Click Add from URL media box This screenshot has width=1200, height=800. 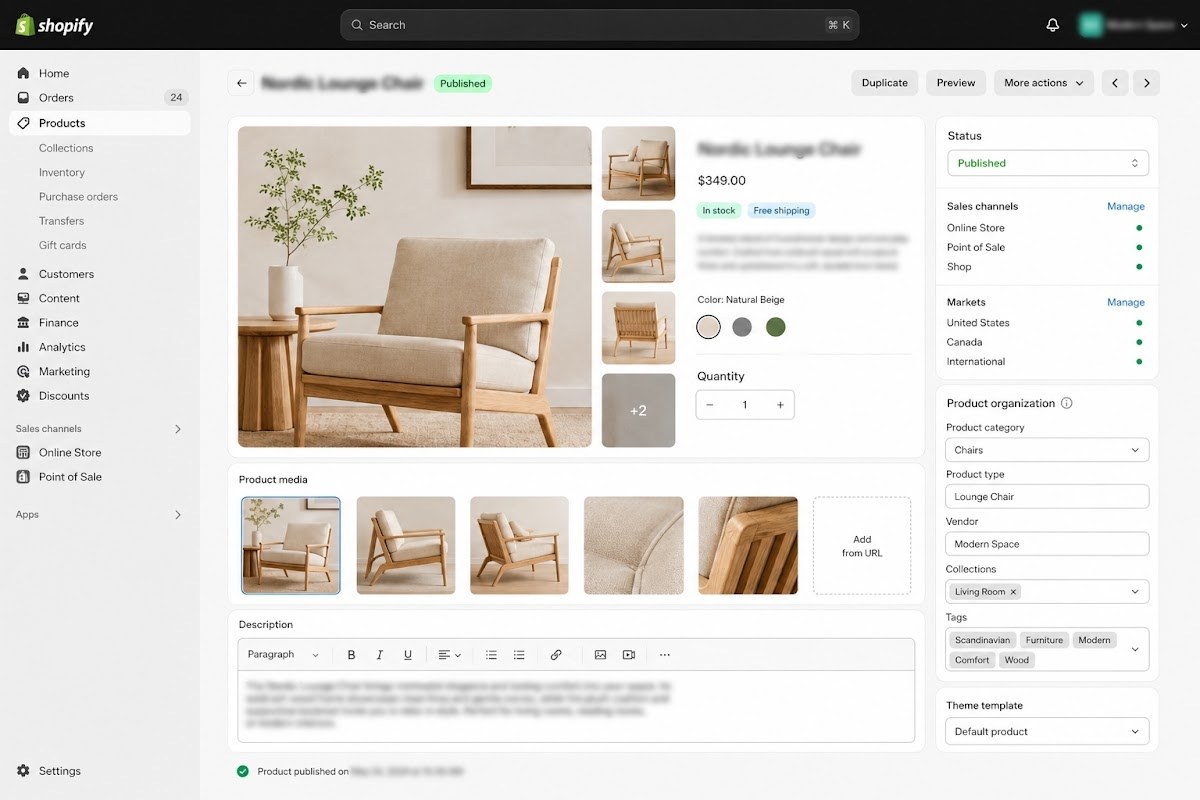(x=862, y=546)
